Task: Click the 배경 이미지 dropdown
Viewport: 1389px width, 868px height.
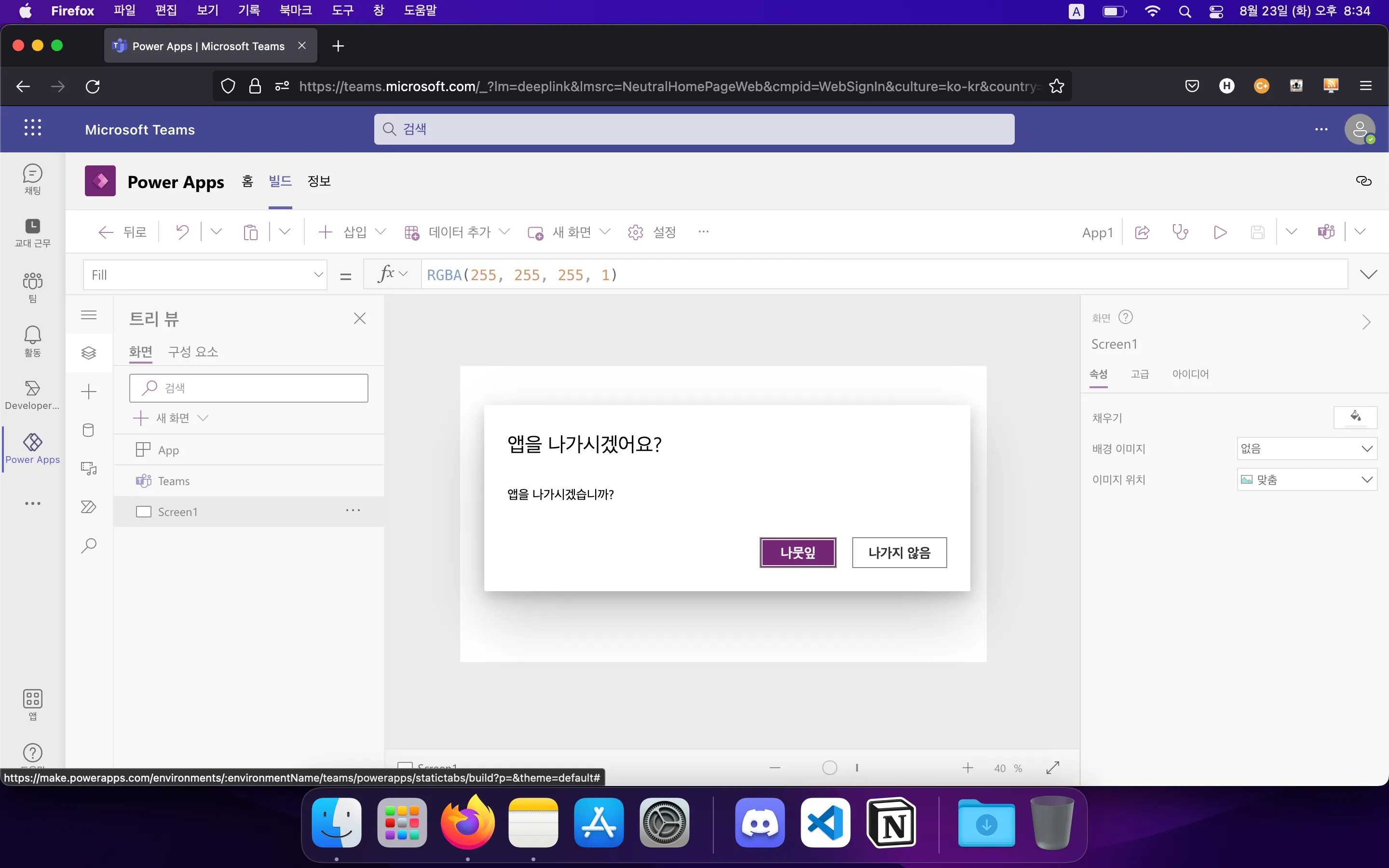Action: click(1306, 448)
